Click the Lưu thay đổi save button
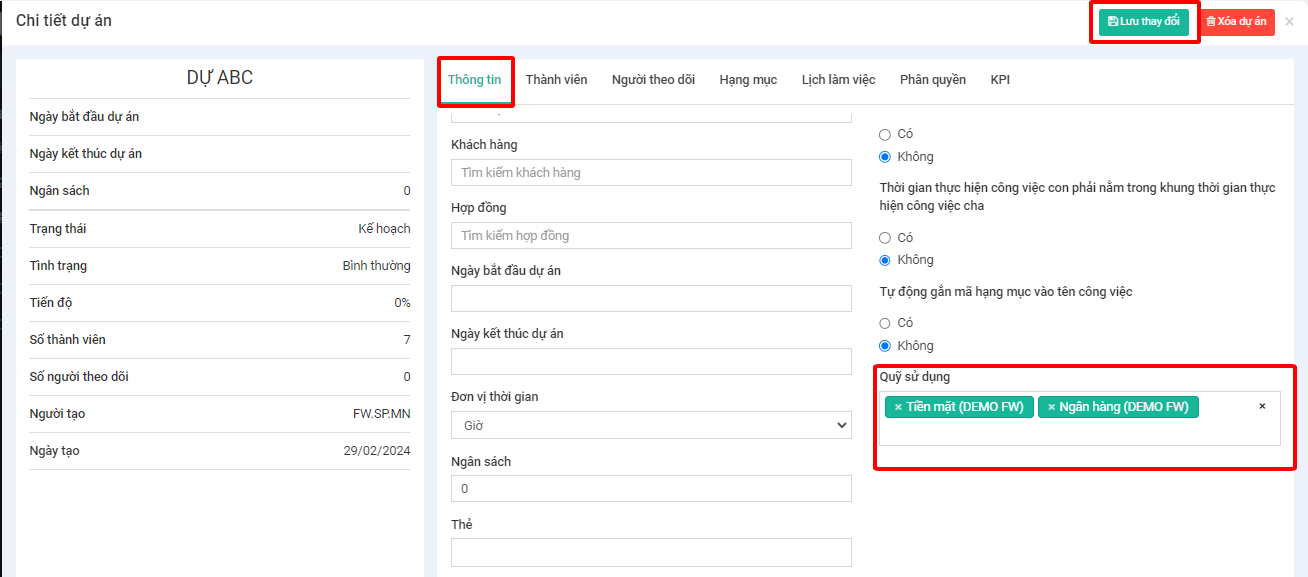Image resolution: width=1308 pixels, height=577 pixels. click(x=1143, y=22)
